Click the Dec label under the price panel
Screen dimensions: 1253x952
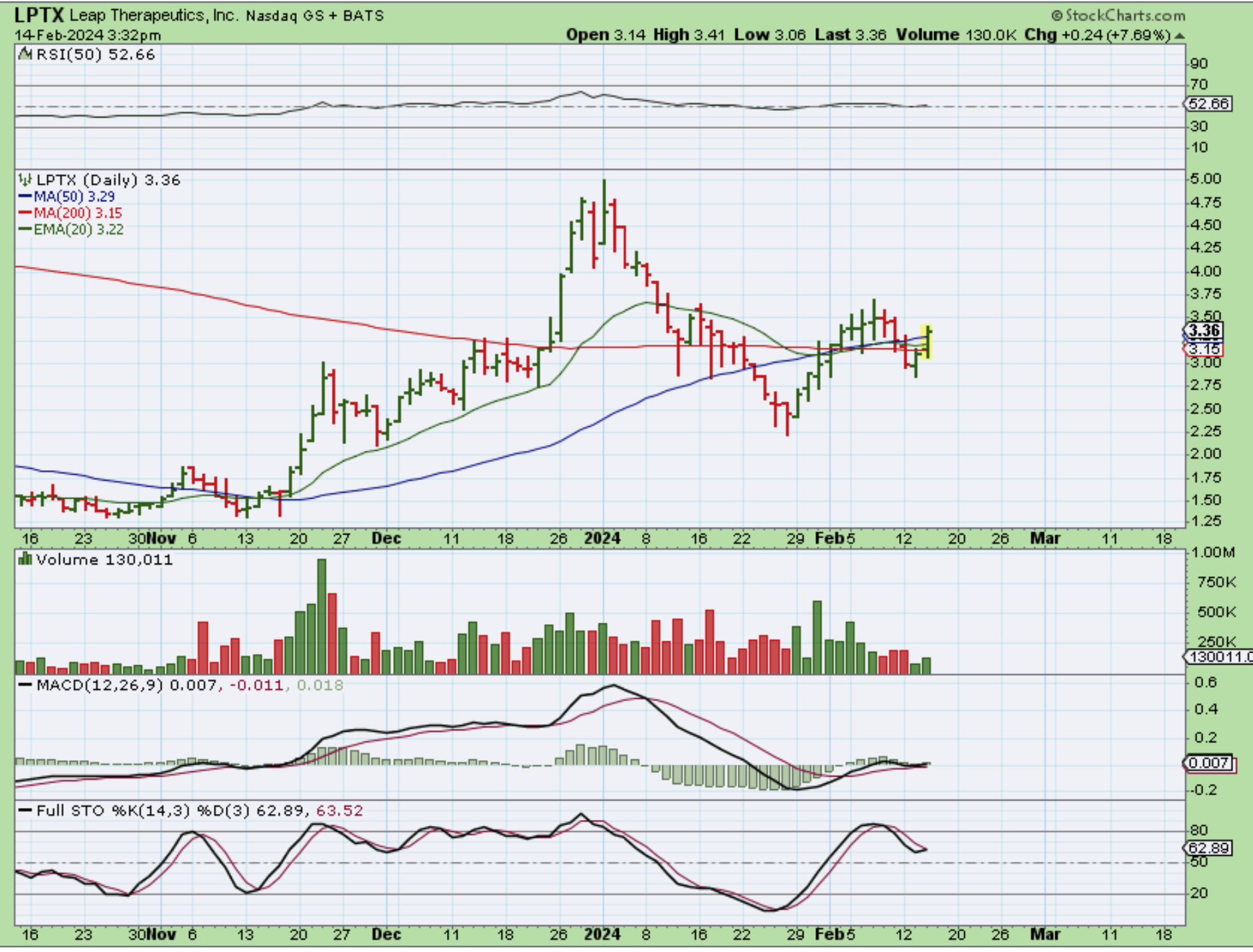(x=386, y=538)
